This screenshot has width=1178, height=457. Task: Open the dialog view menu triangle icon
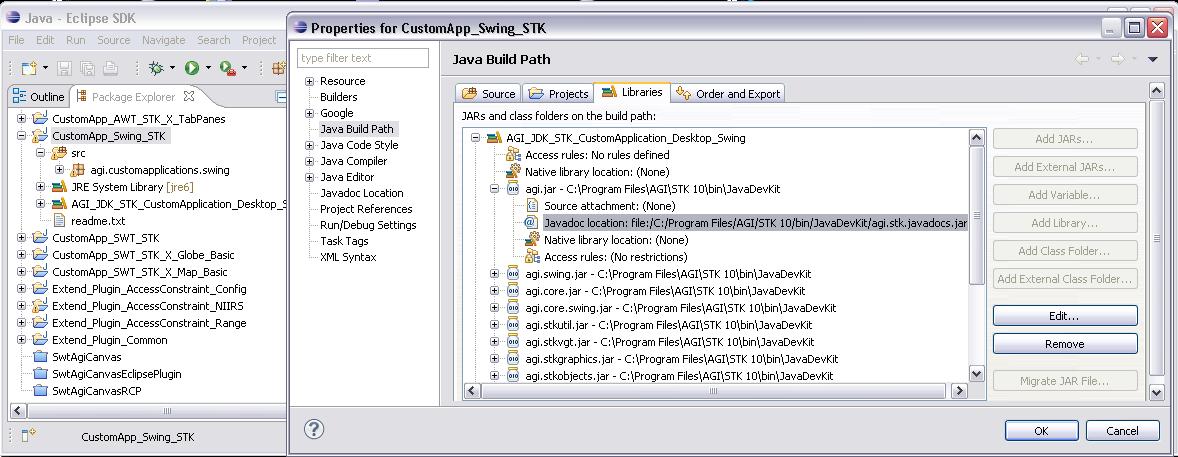click(x=1152, y=60)
